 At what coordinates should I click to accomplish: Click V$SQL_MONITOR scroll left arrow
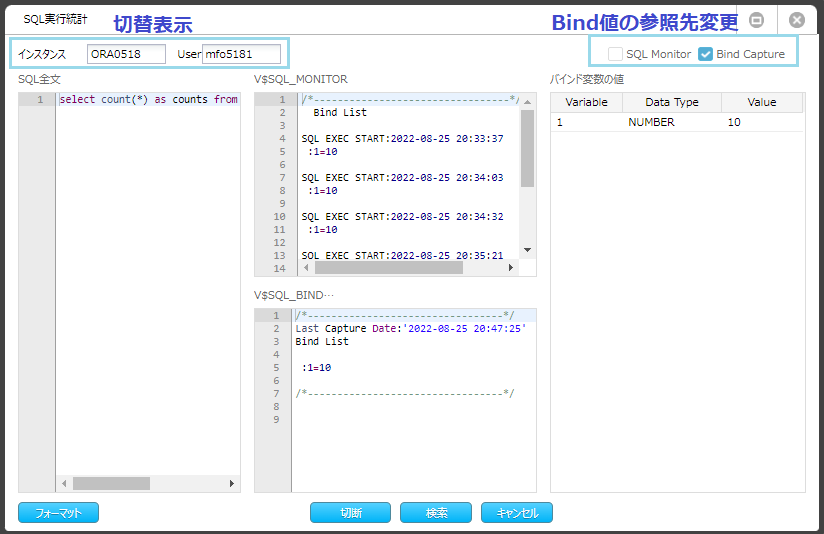click(x=306, y=268)
